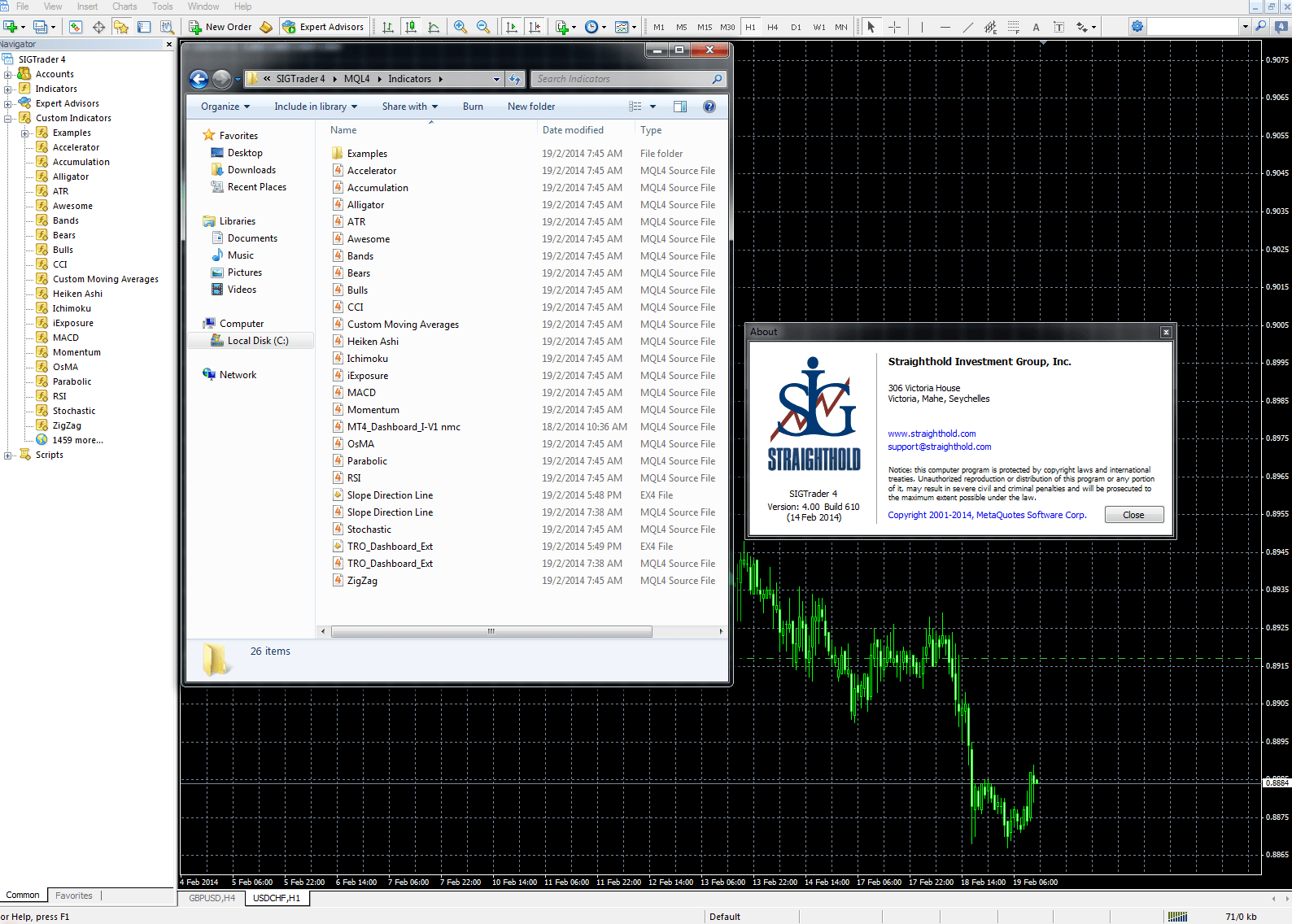The height and width of the screenshot is (924, 1292).
Task: Draw a horizontal line tool
Action: pos(945,27)
